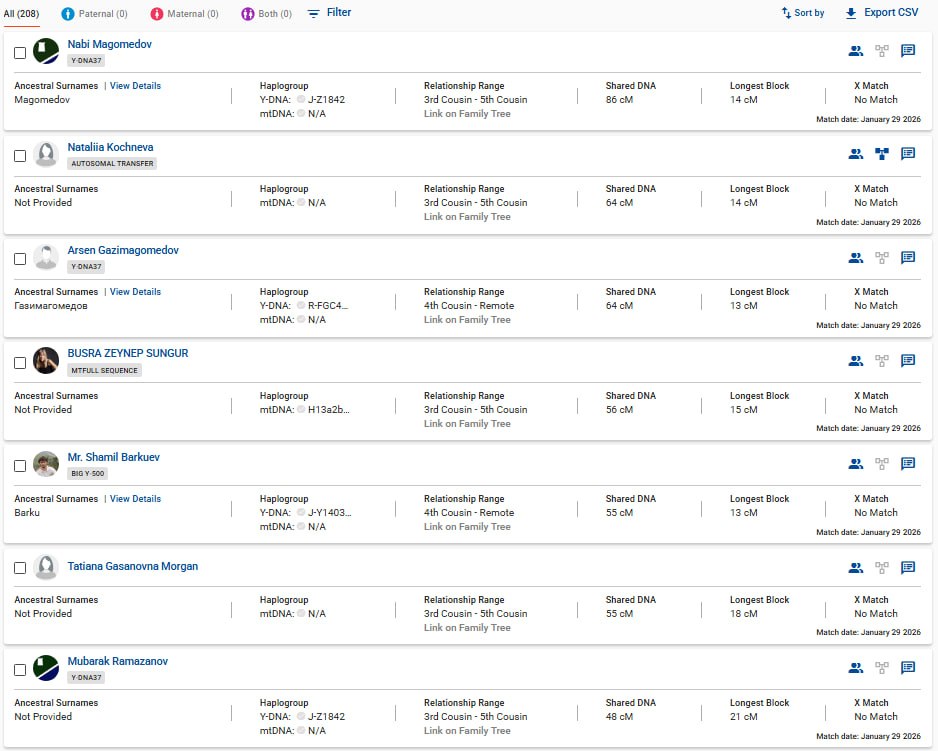938x751 pixels.
Task: Open In Common With for Tatiana Gasanovna Morgan
Action: 855,568
